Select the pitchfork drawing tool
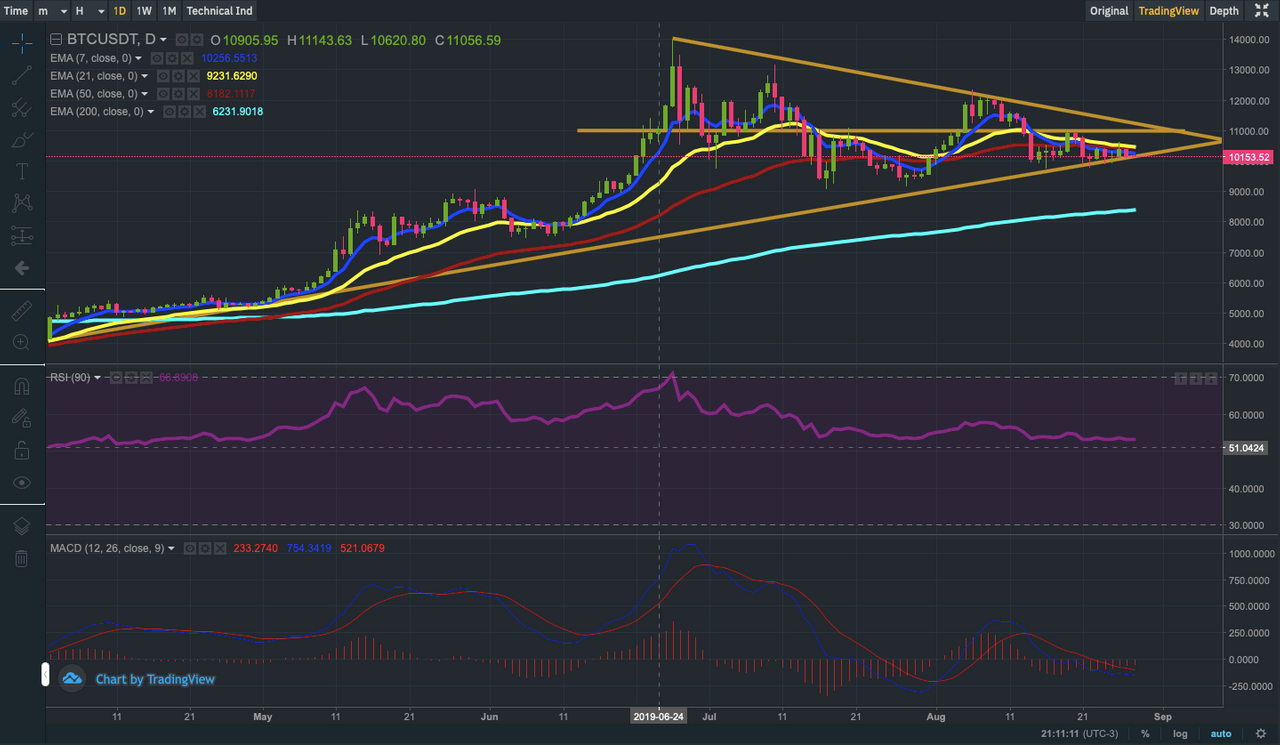The height and width of the screenshot is (745, 1280). coord(21,108)
